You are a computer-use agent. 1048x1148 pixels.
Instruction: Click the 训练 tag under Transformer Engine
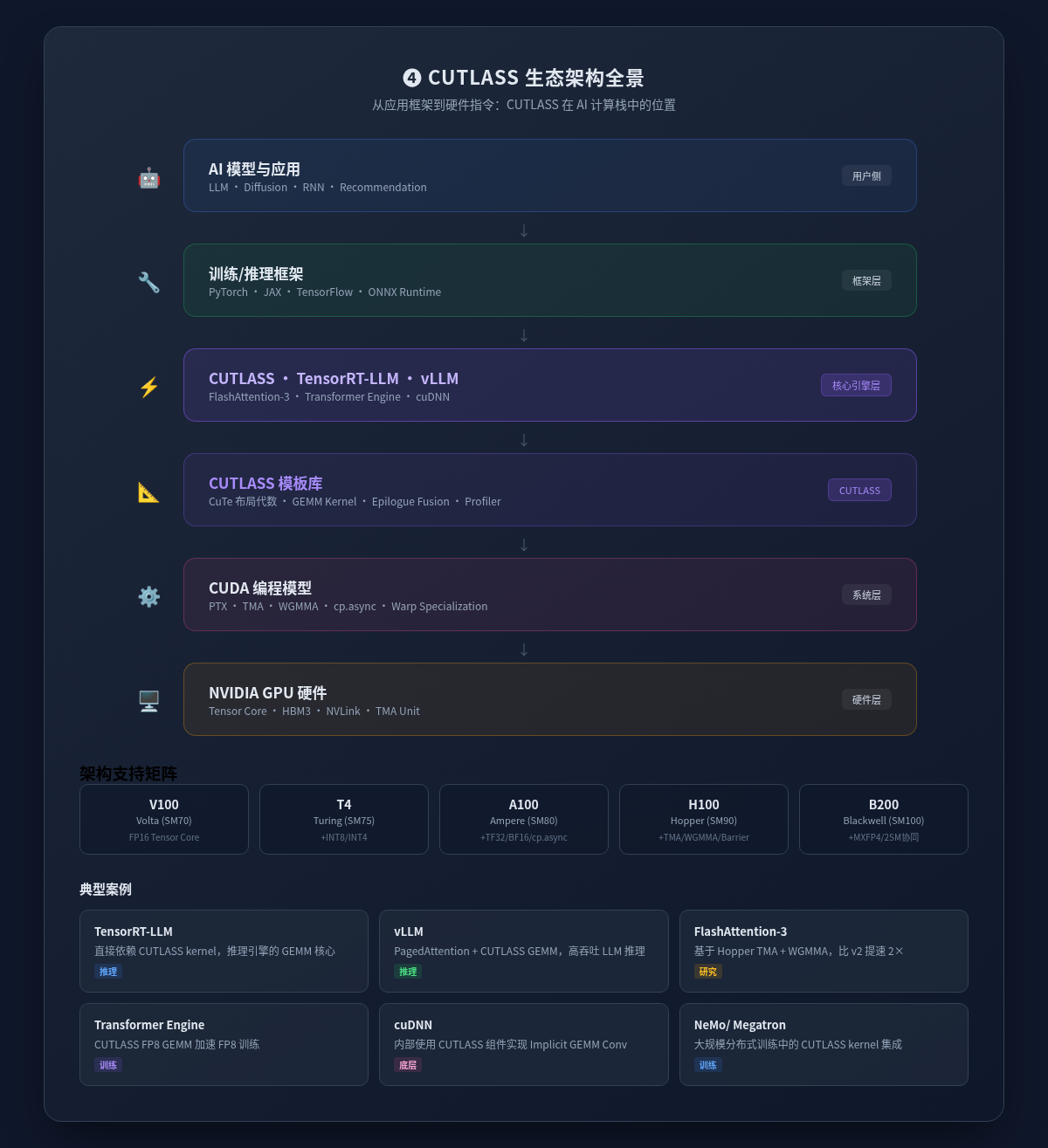point(108,1065)
